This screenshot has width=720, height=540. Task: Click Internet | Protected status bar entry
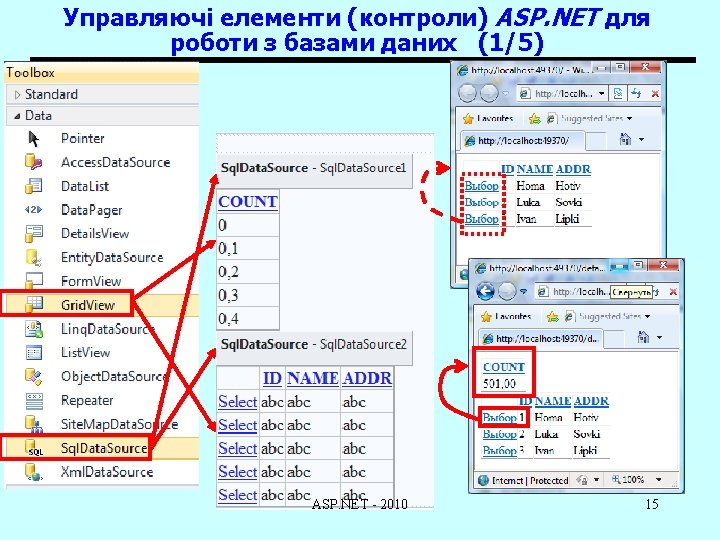tap(529, 480)
